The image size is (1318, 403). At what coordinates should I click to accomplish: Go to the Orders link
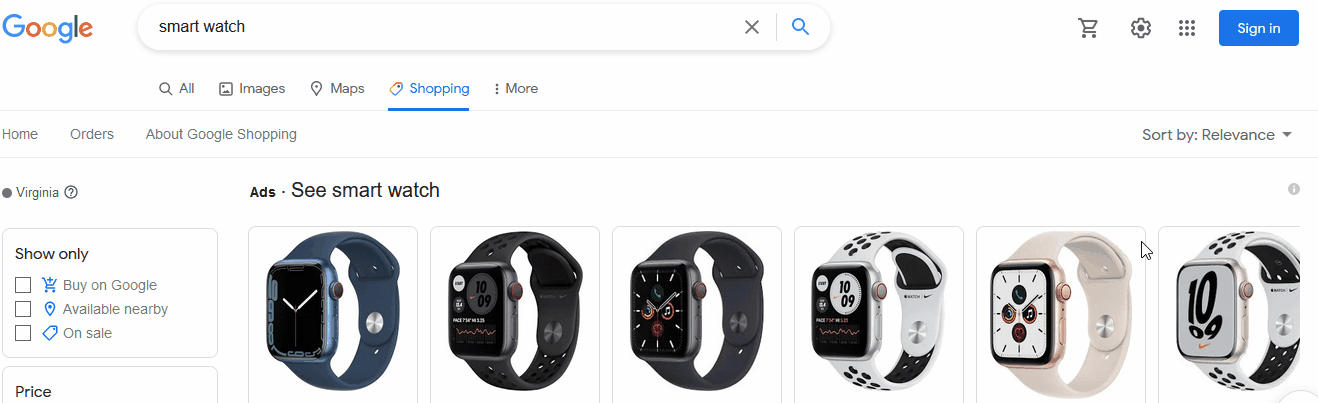(x=92, y=134)
